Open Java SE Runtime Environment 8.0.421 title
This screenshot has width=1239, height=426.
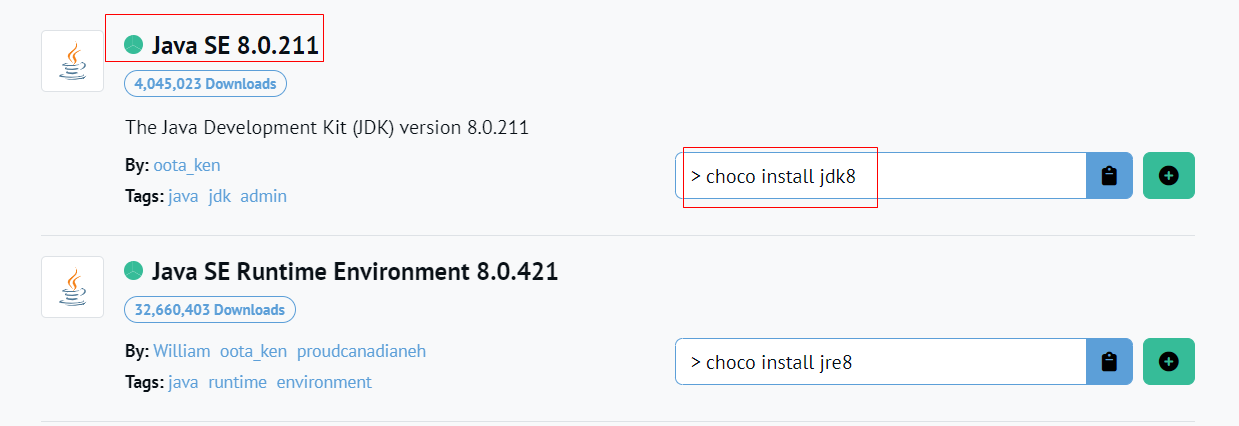point(355,271)
